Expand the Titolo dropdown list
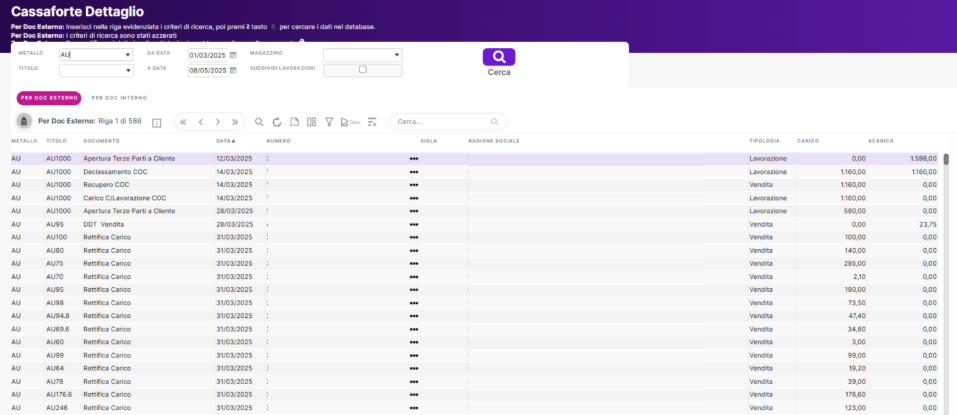 coord(128,71)
